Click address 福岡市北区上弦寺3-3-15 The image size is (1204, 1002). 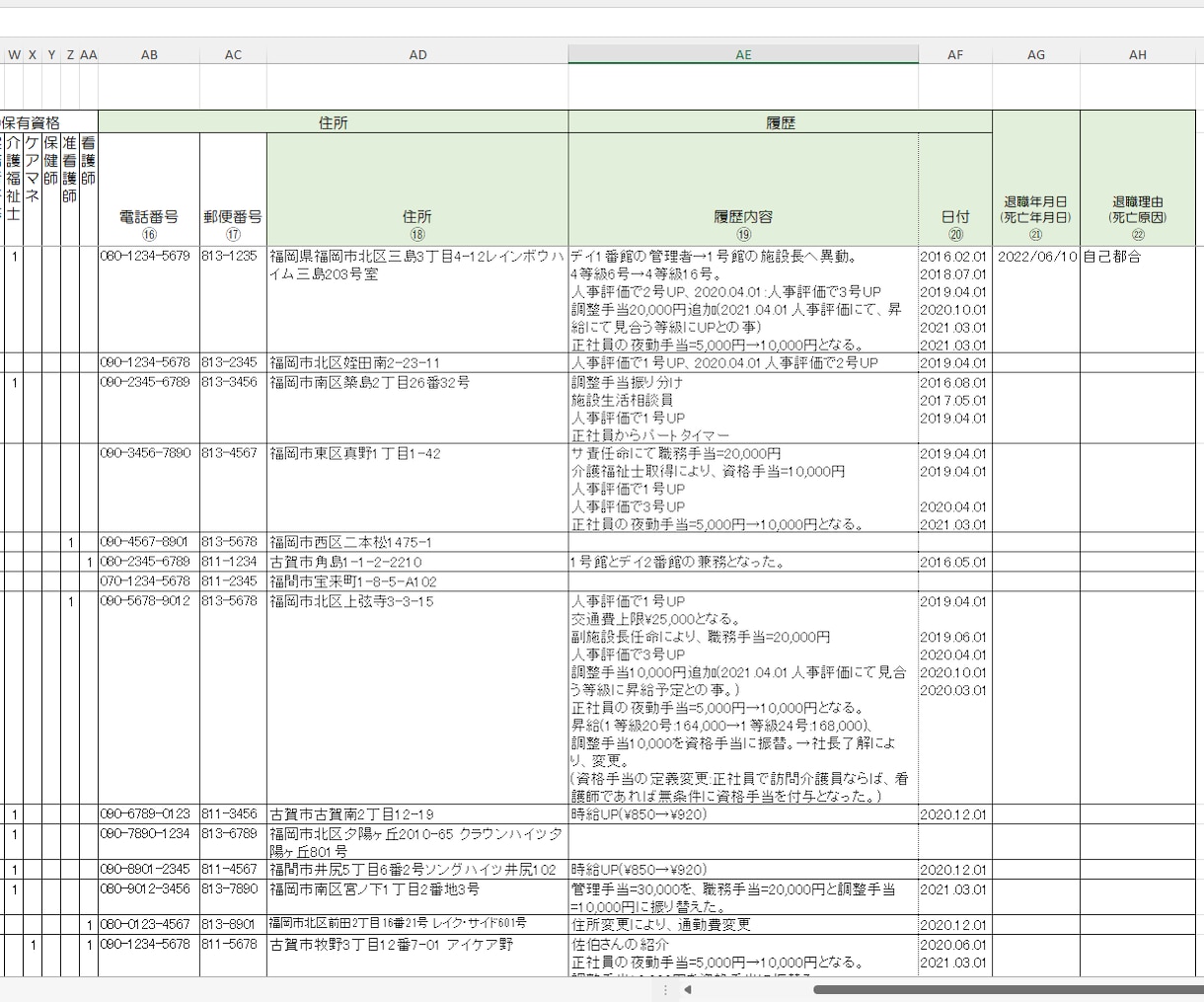point(417,698)
